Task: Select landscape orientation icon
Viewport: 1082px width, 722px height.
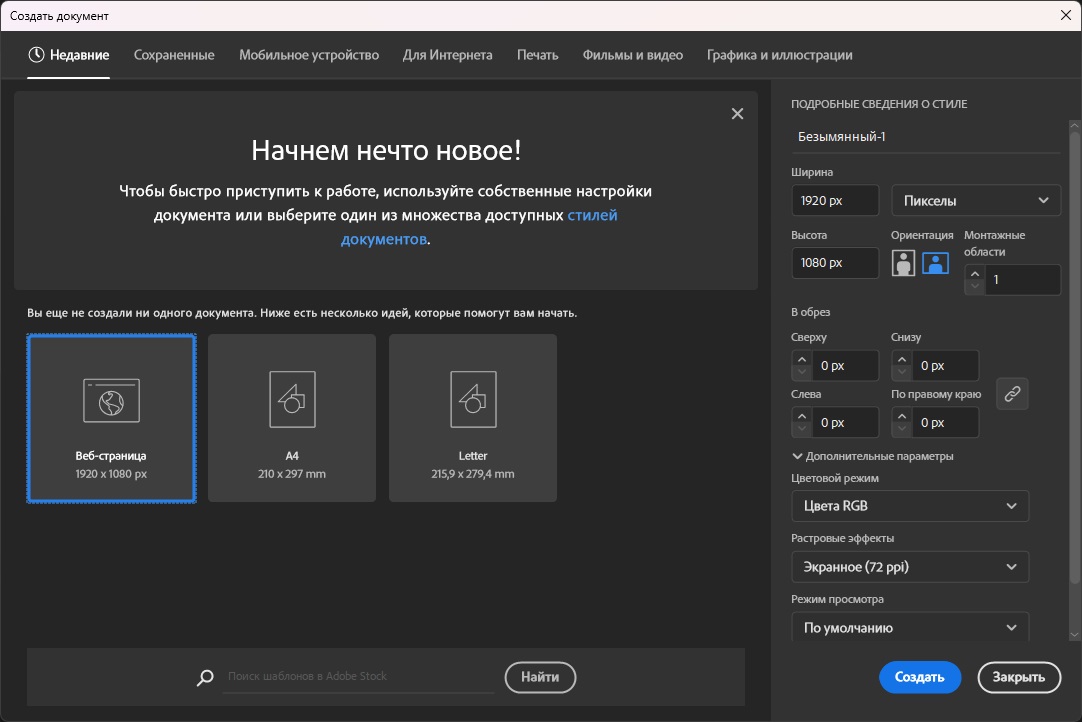Action: pyautogui.click(x=935, y=263)
